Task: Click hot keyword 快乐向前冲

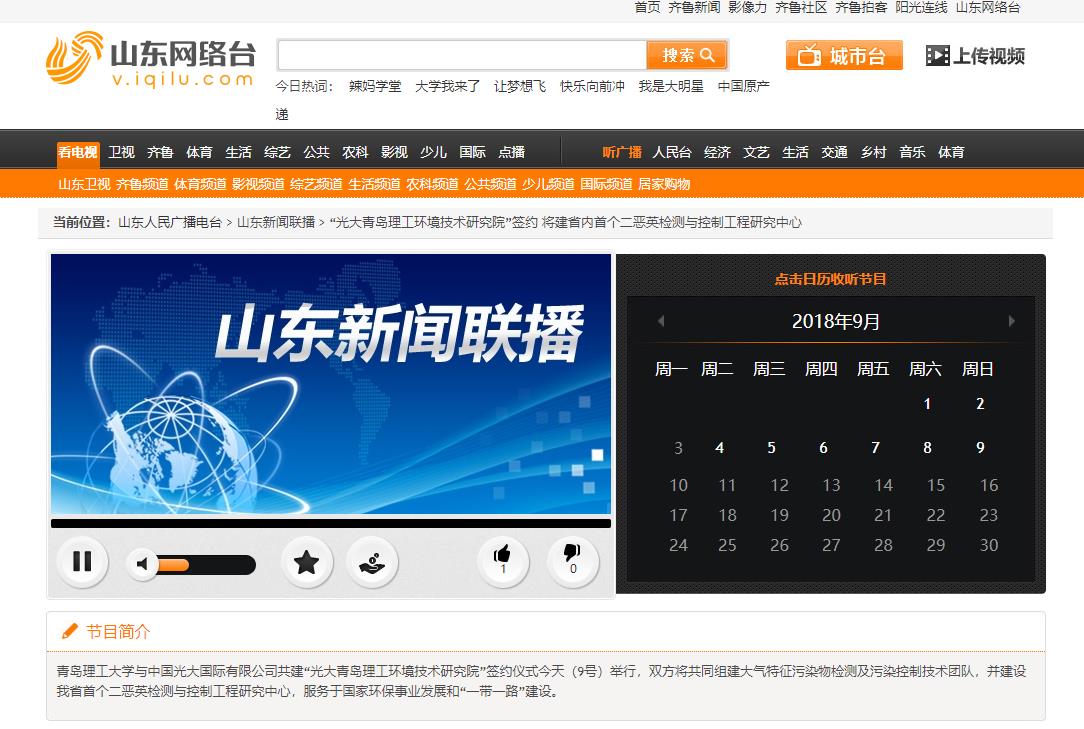Action: click(592, 86)
